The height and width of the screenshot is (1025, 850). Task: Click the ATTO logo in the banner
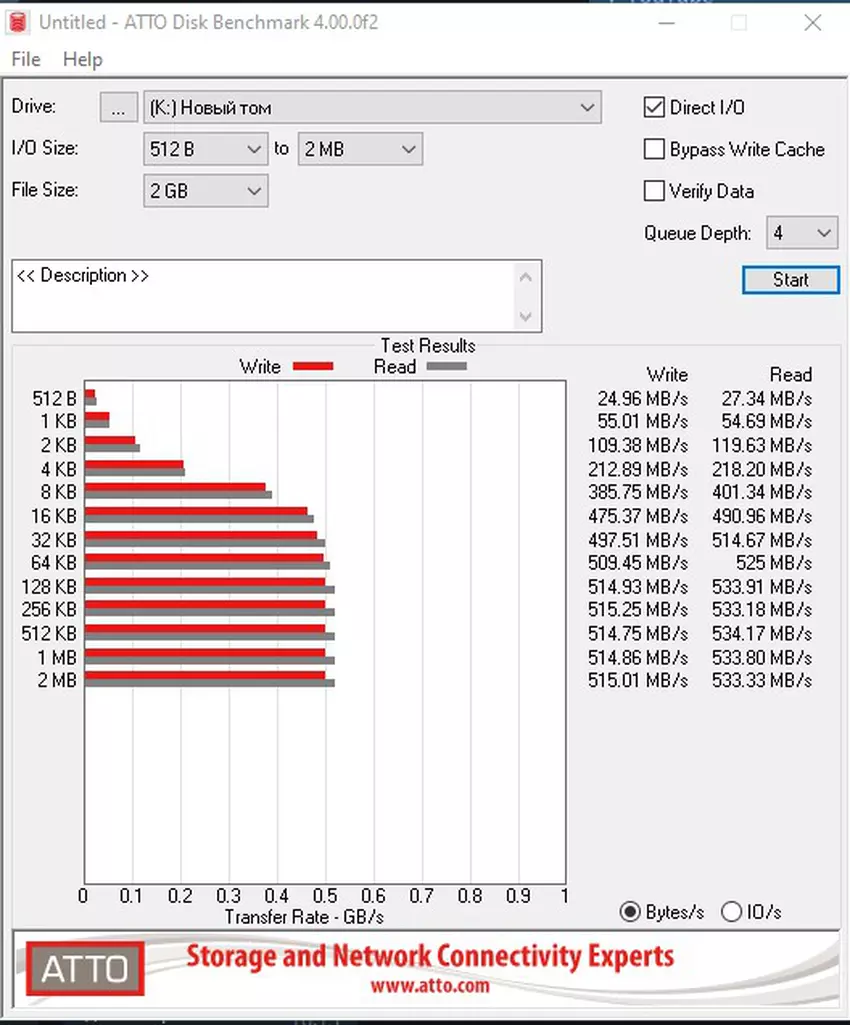click(x=85, y=967)
